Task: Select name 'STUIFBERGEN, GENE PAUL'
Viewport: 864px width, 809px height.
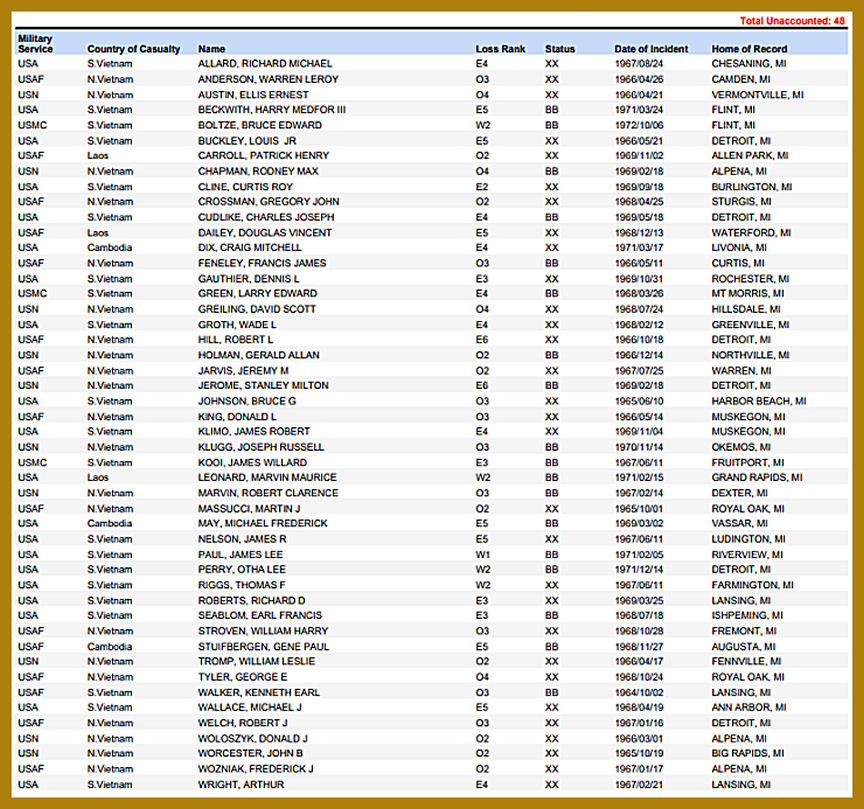Action: click(x=264, y=646)
